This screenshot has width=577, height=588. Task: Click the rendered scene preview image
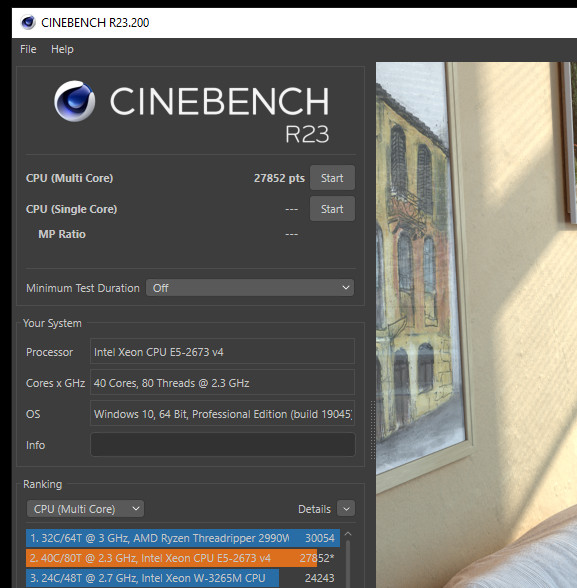476,325
